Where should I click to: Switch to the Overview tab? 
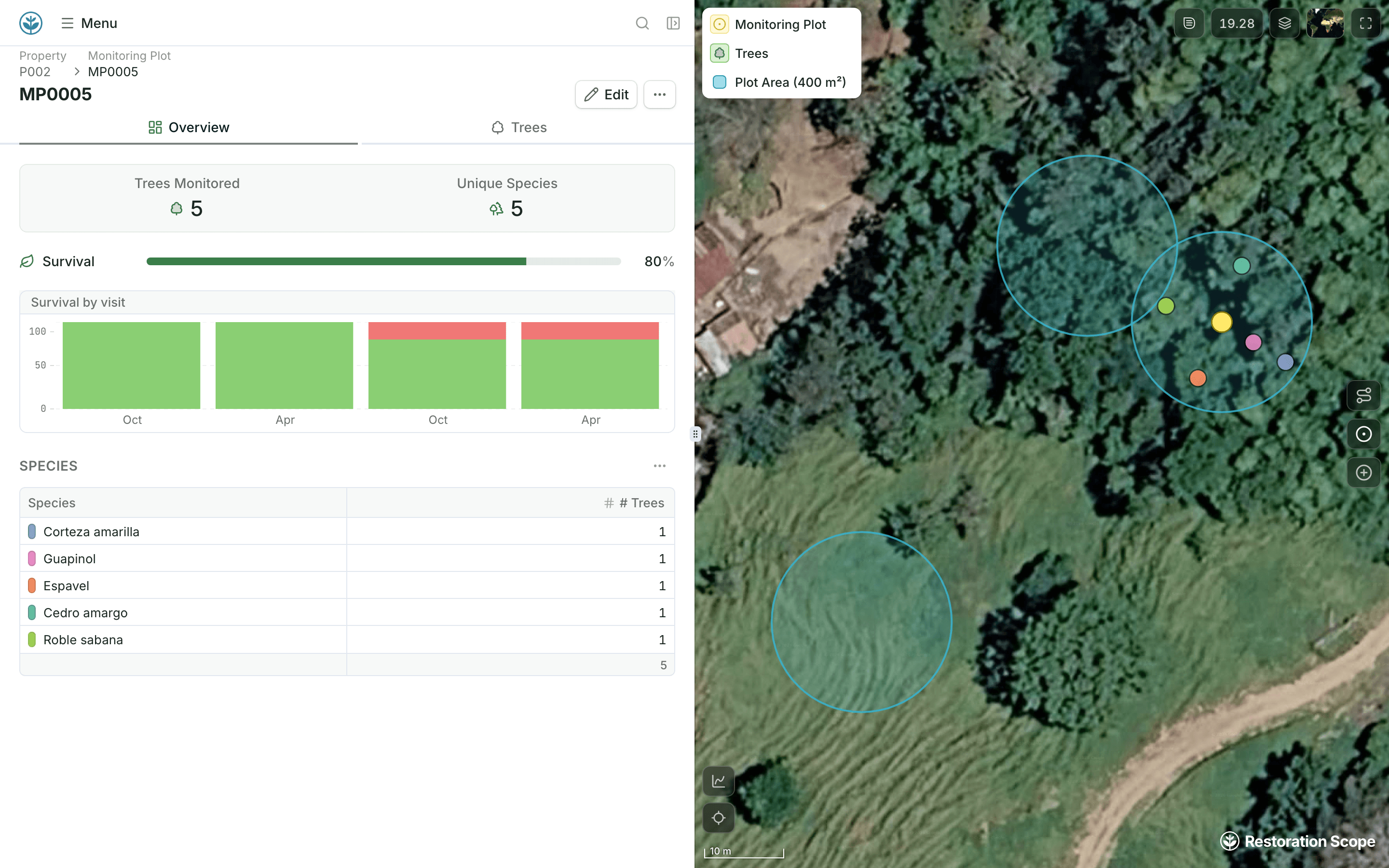tap(188, 127)
